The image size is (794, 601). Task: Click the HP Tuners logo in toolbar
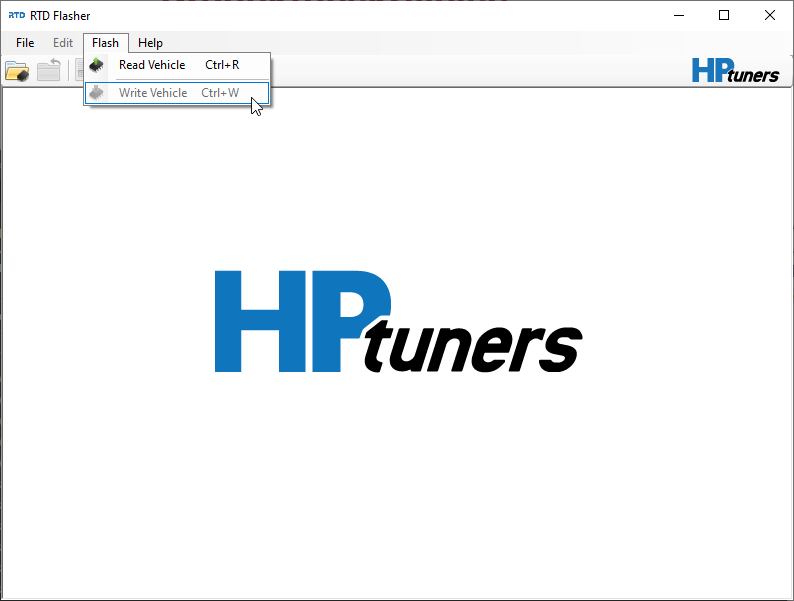click(735, 70)
